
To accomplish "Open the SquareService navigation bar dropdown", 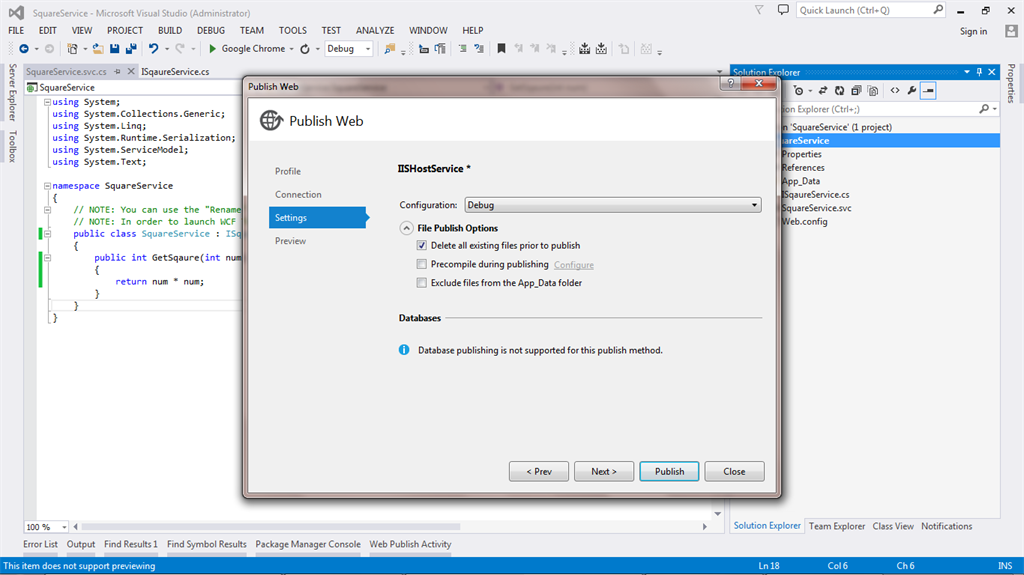I will pos(134,88).
